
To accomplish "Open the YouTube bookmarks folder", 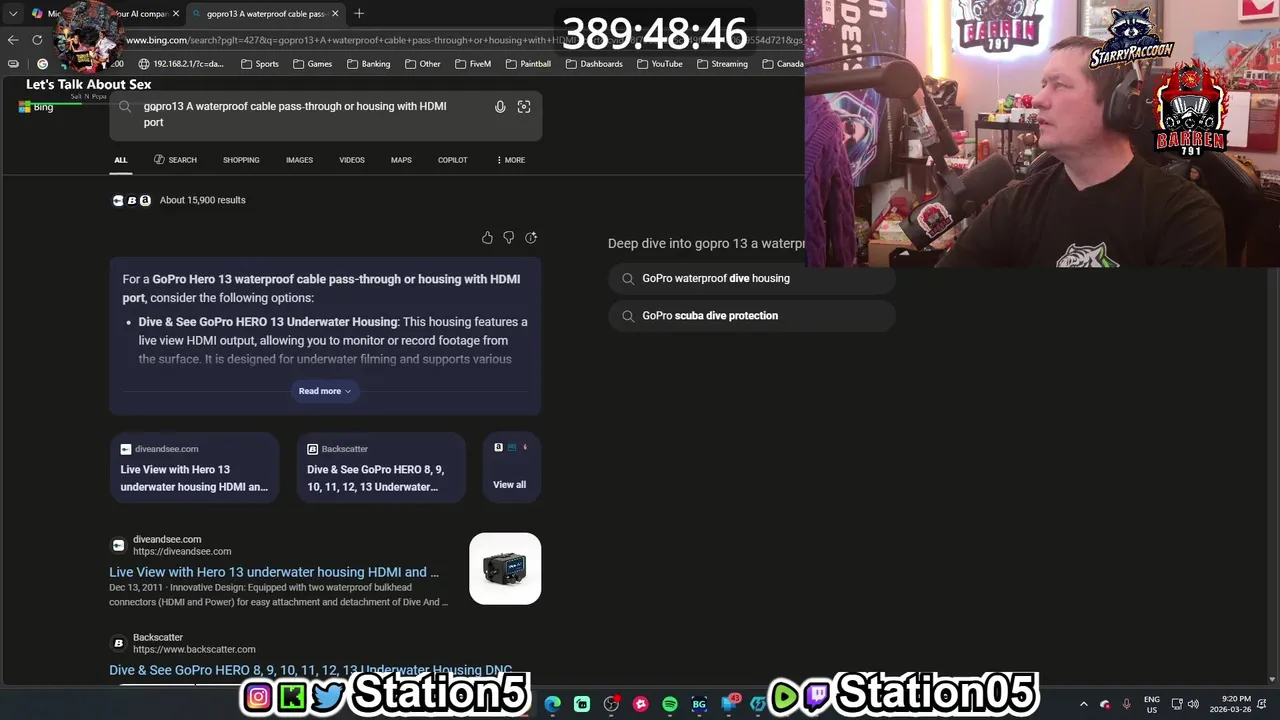I will (x=660, y=64).
